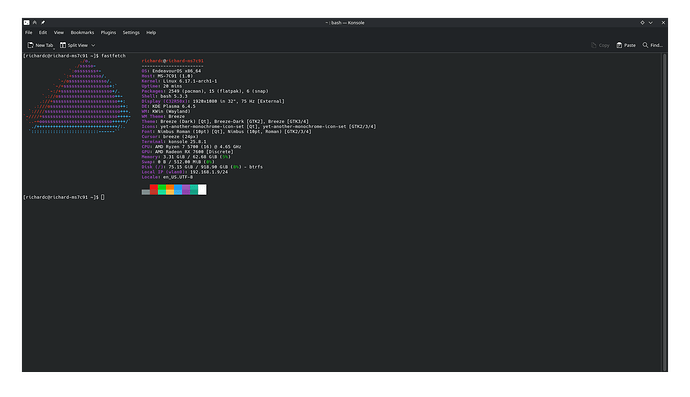Click the window title 'bash — Konsole'
Viewport: 690px width, 397px height.
(347, 22)
